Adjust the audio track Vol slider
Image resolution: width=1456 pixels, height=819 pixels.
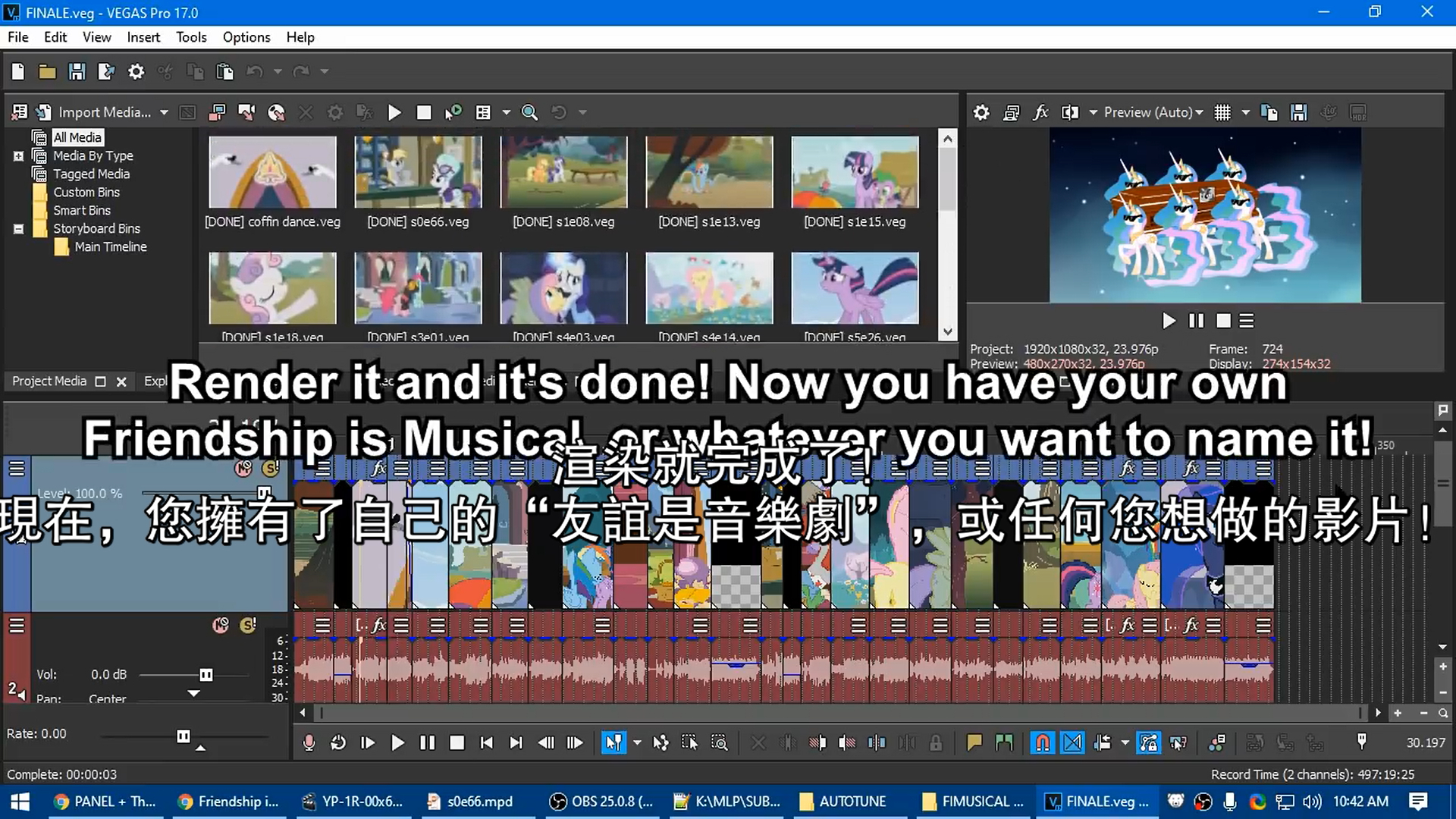[206, 675]
